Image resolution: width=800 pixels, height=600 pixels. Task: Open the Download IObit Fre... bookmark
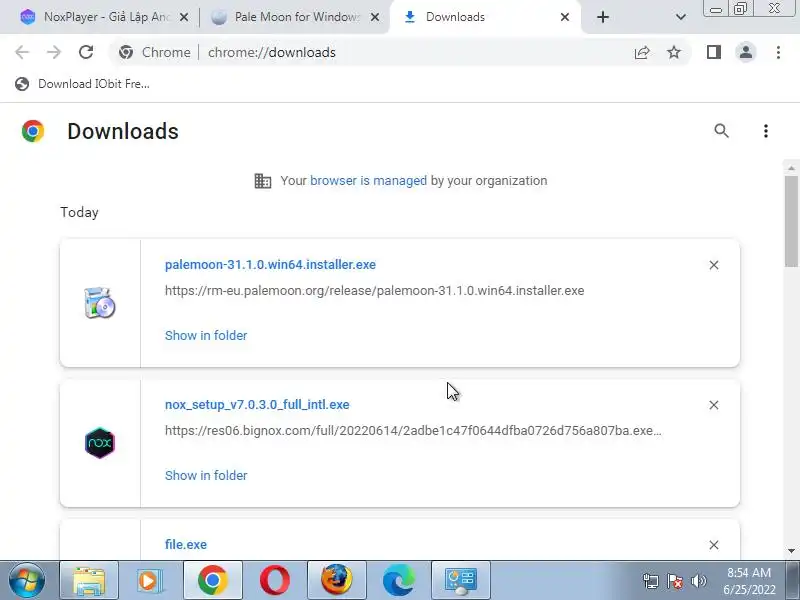pyautogui.click(x=82, y=84)
